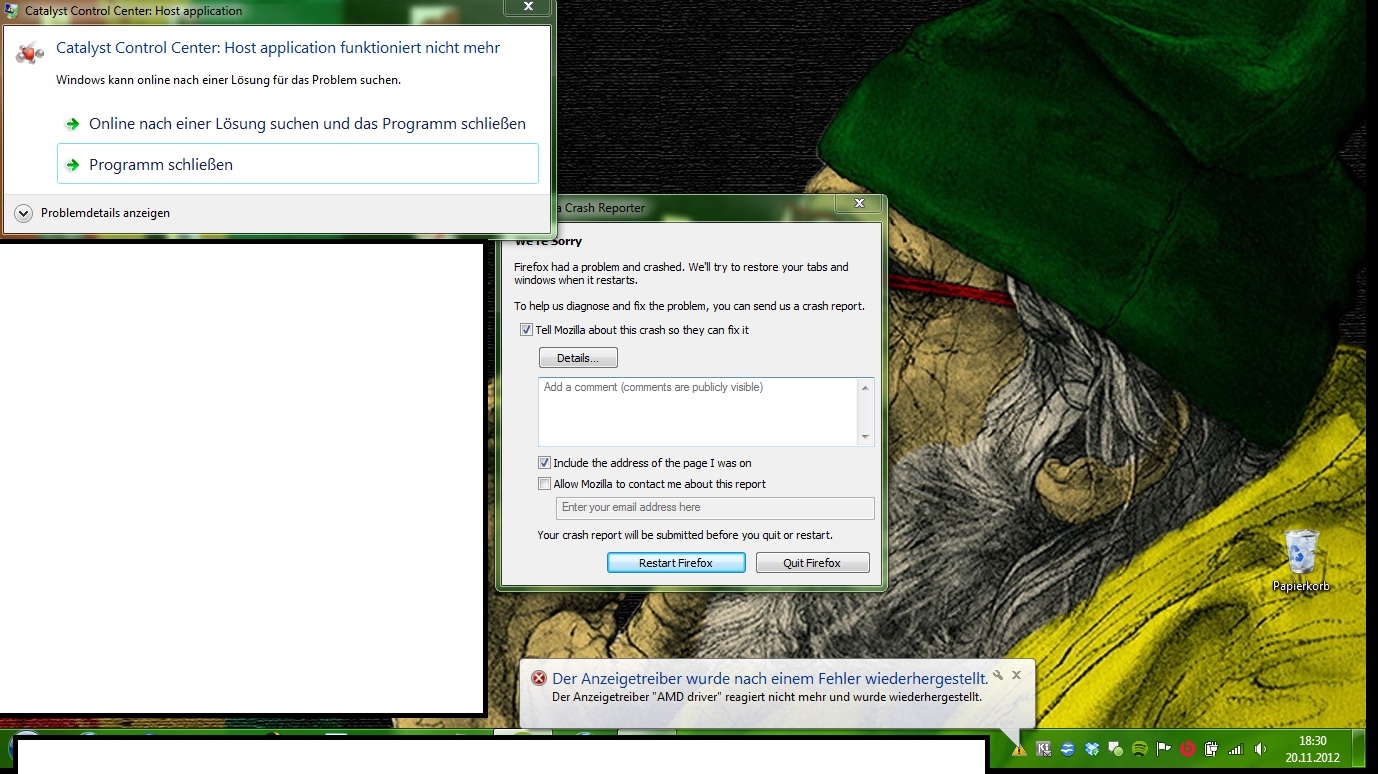The height and width of the screenshot is (774, 1378).
Task: Click the 'Add a comment' text area
Action: coord(698,411)
